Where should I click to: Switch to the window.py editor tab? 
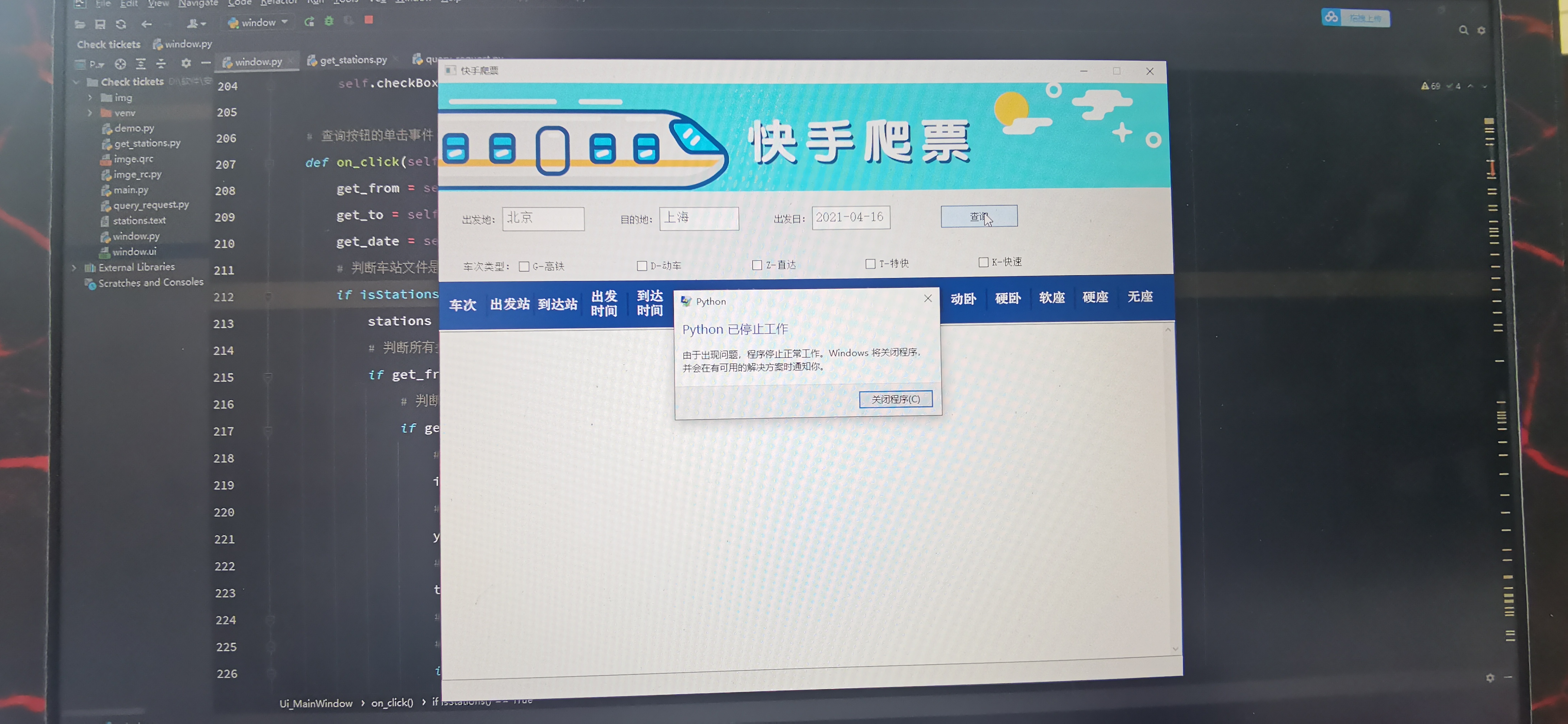[258, 62]
